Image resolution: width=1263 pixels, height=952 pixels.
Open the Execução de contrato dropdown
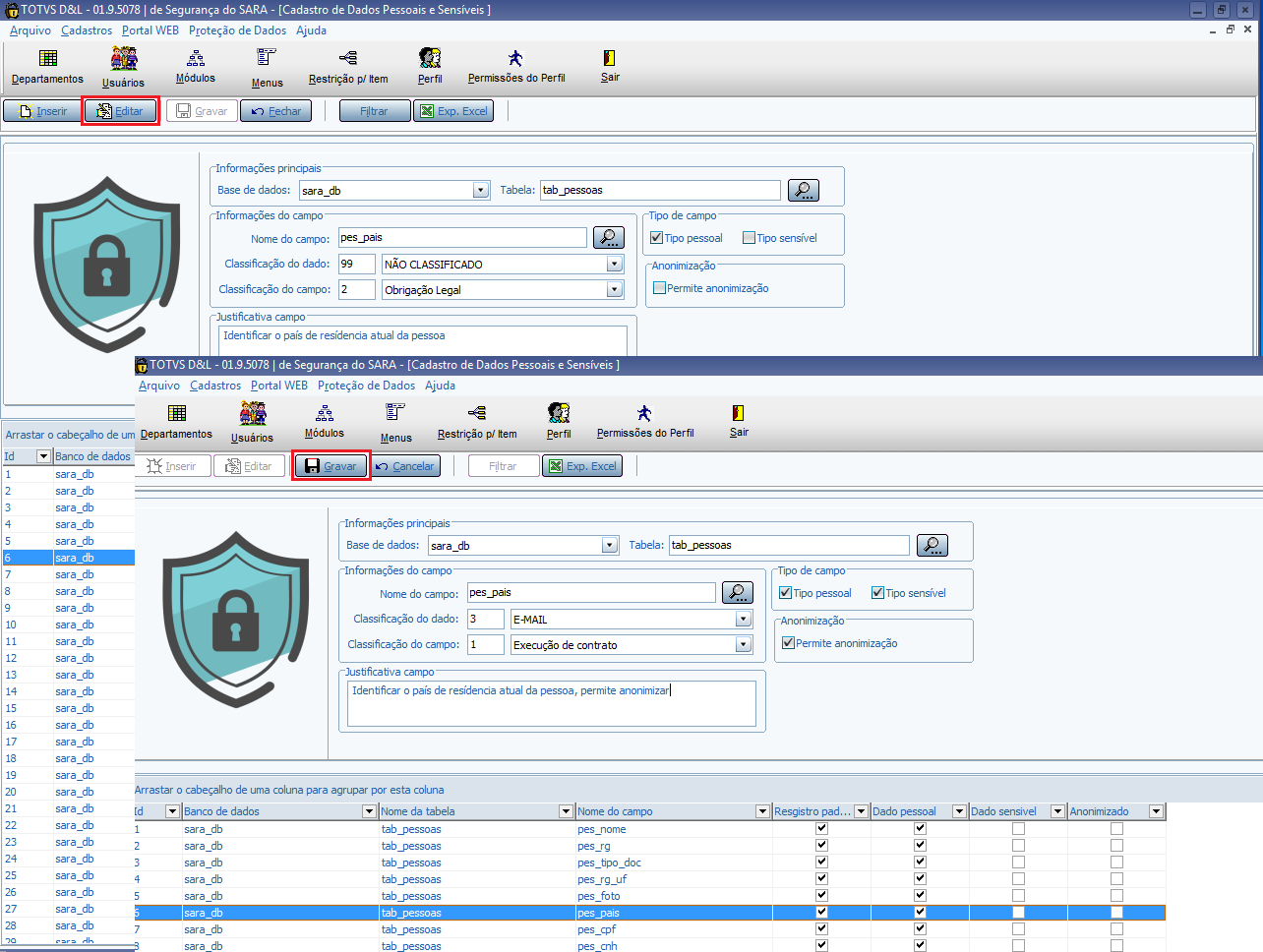744,644
